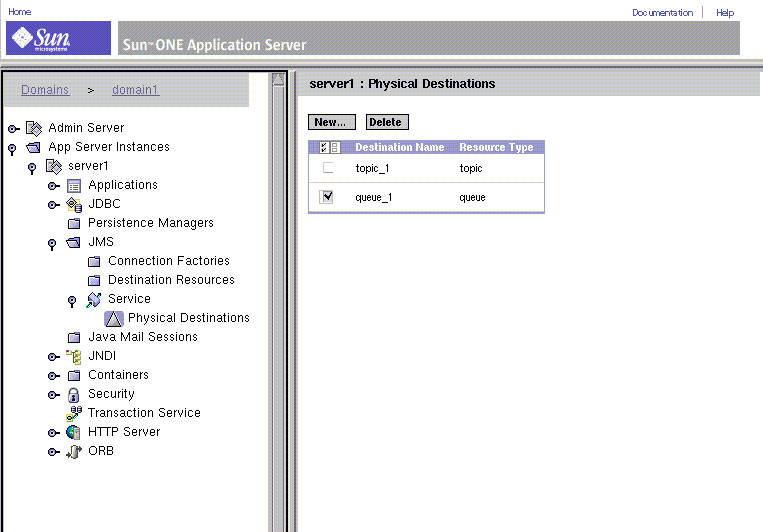Click the tree panel vertical scrollbar track
Image resolution: width=763 pixels, height=532 pixels.
click(278, 309)
